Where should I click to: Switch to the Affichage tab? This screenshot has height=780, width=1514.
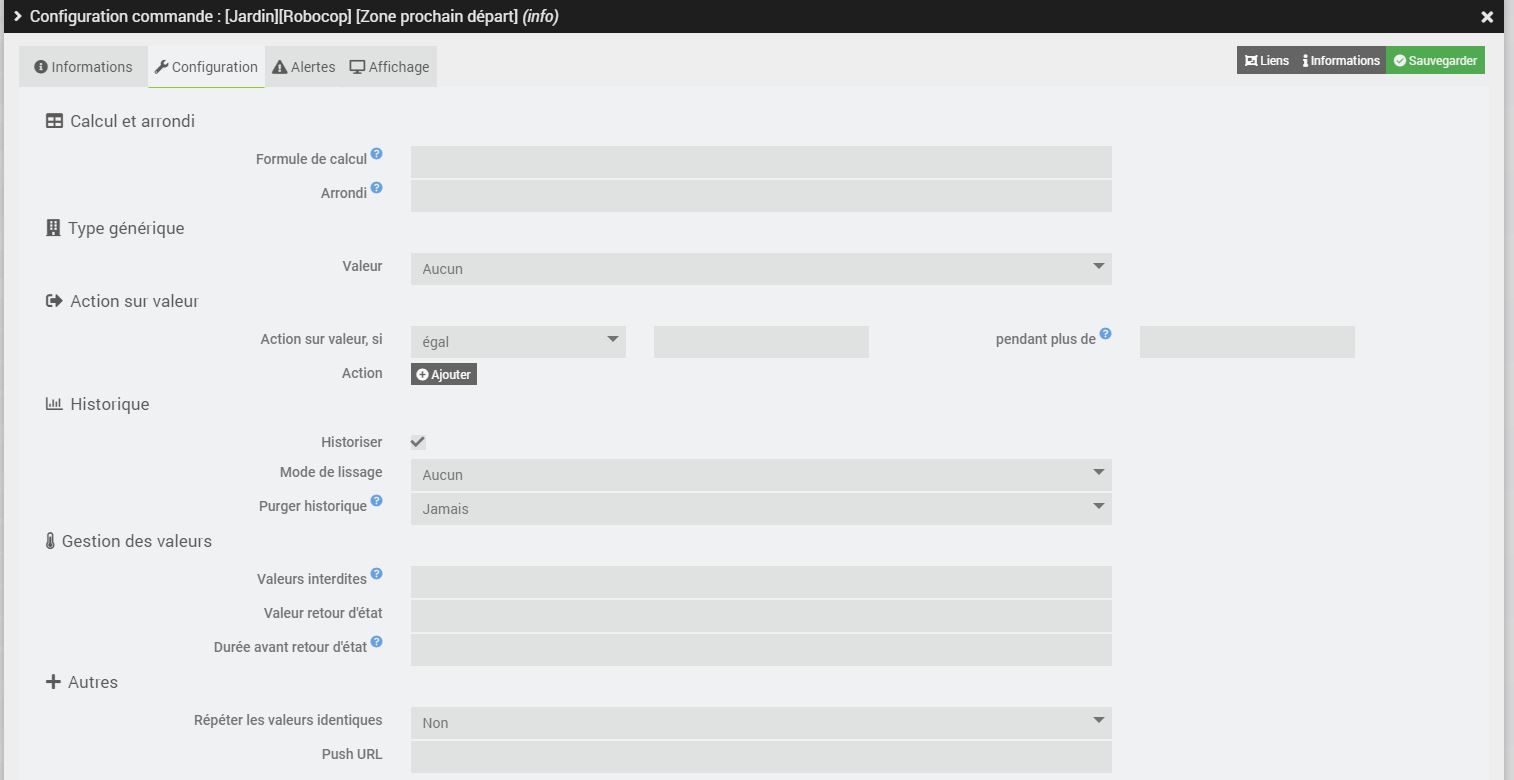coord(389,67)
